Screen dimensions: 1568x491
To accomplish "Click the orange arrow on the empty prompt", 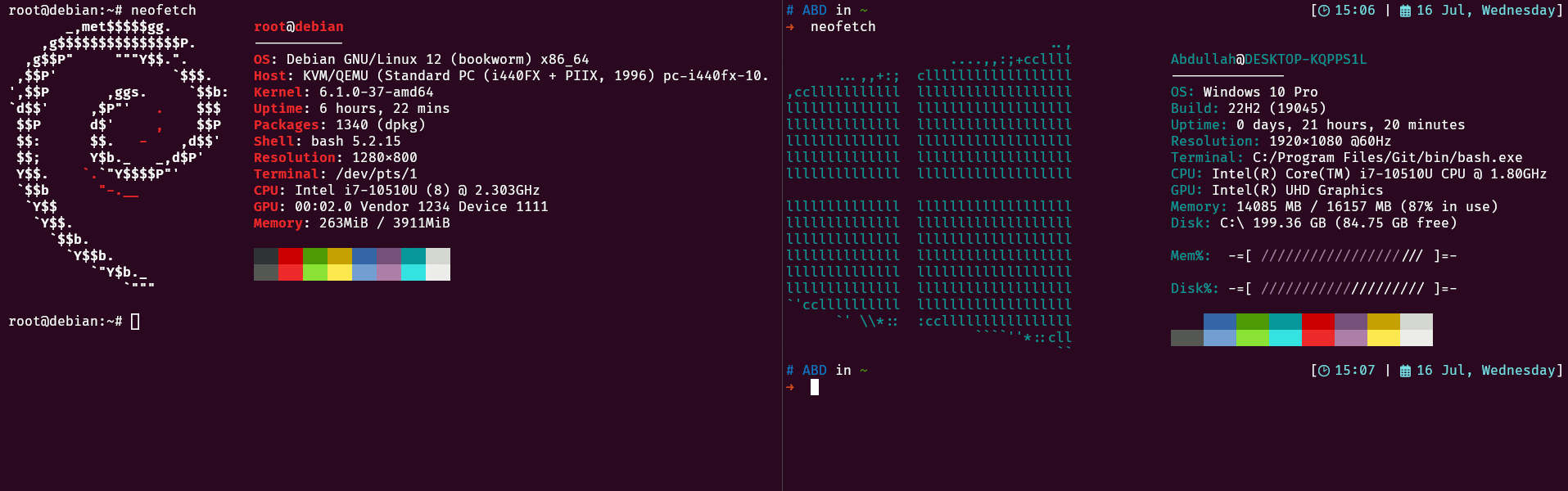I will (790, 387).
